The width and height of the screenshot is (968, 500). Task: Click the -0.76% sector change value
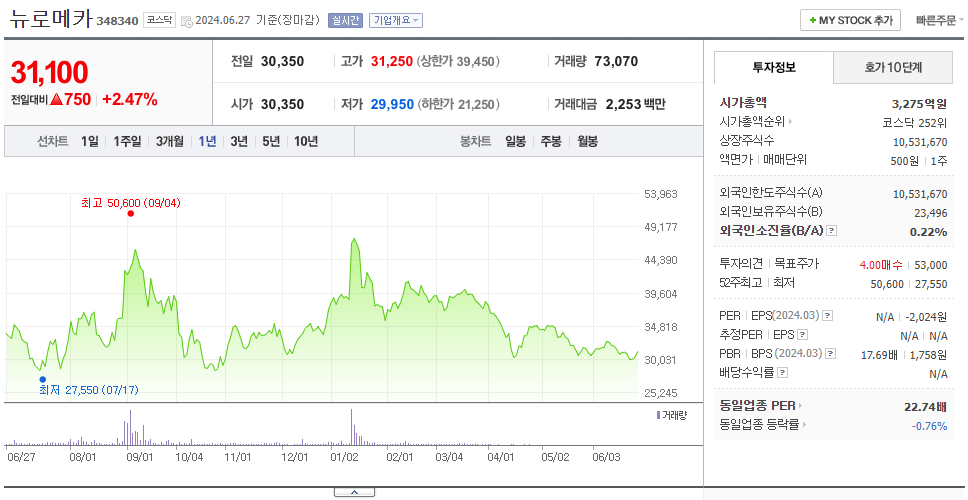929,426
